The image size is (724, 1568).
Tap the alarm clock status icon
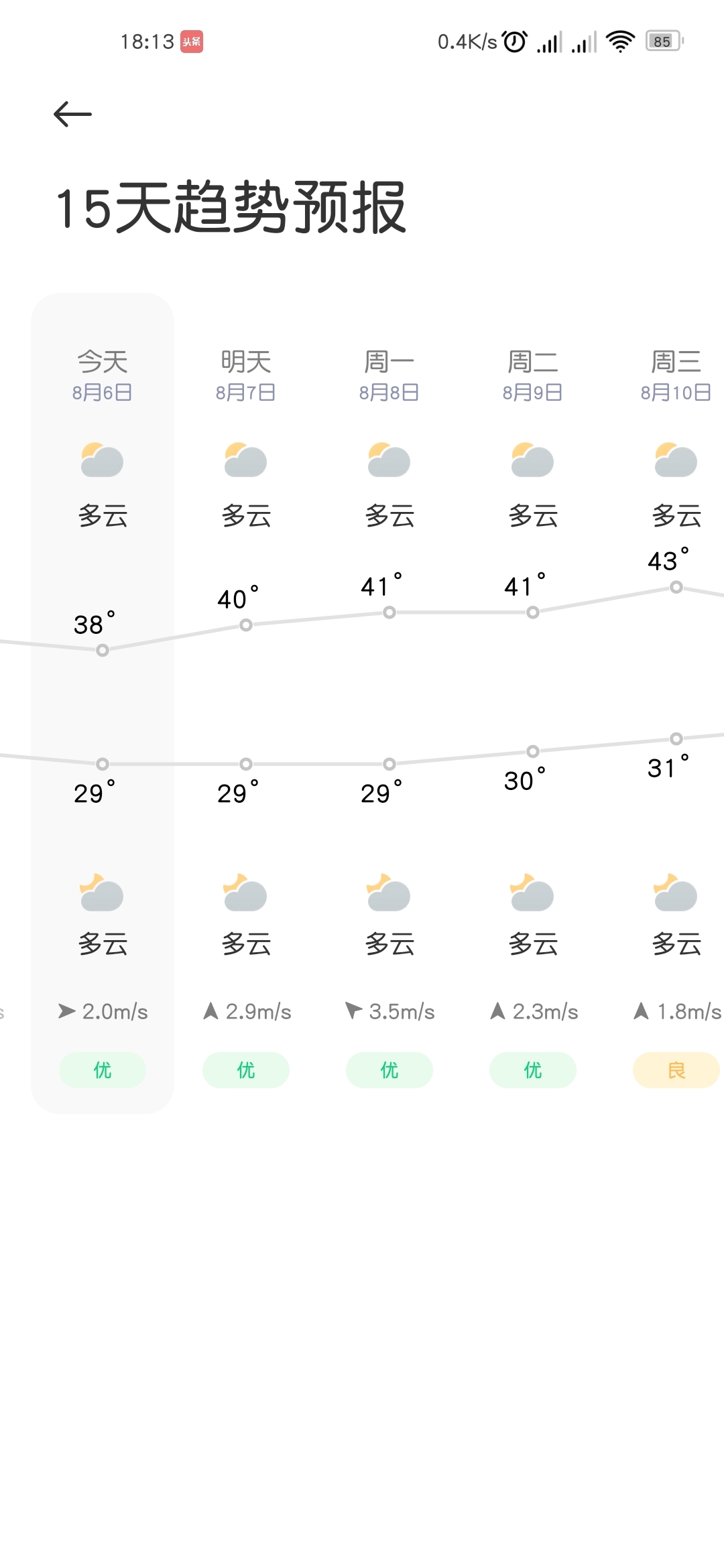point(515,42)
